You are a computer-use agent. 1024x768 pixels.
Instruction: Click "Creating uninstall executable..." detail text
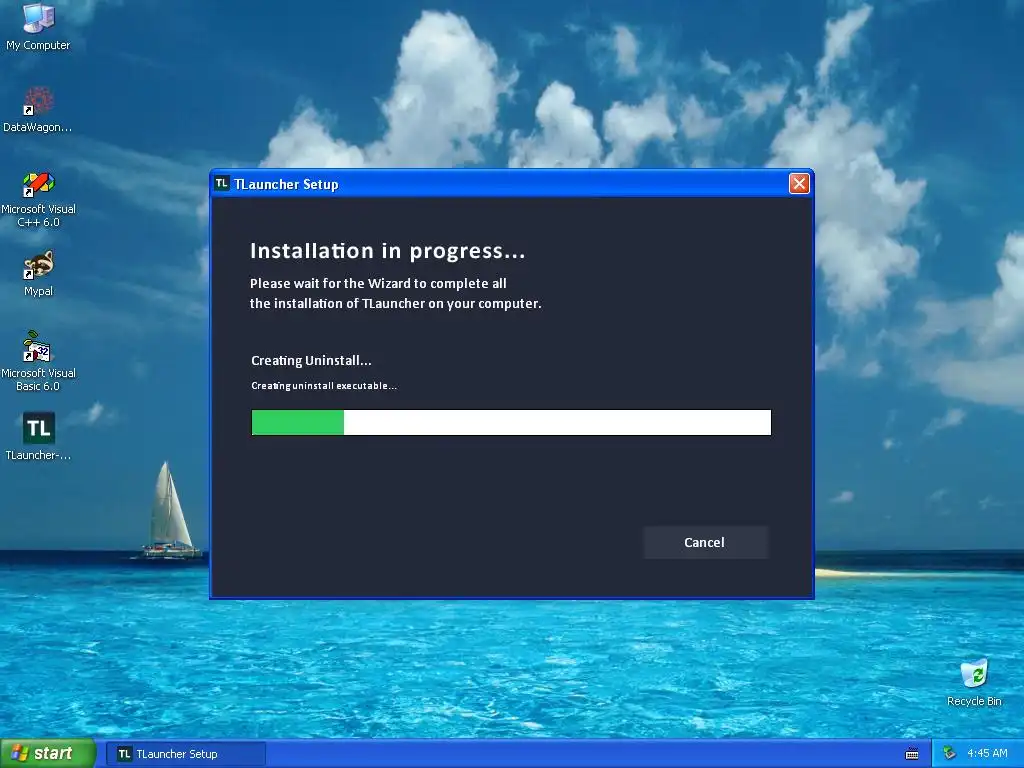point(324,386)
